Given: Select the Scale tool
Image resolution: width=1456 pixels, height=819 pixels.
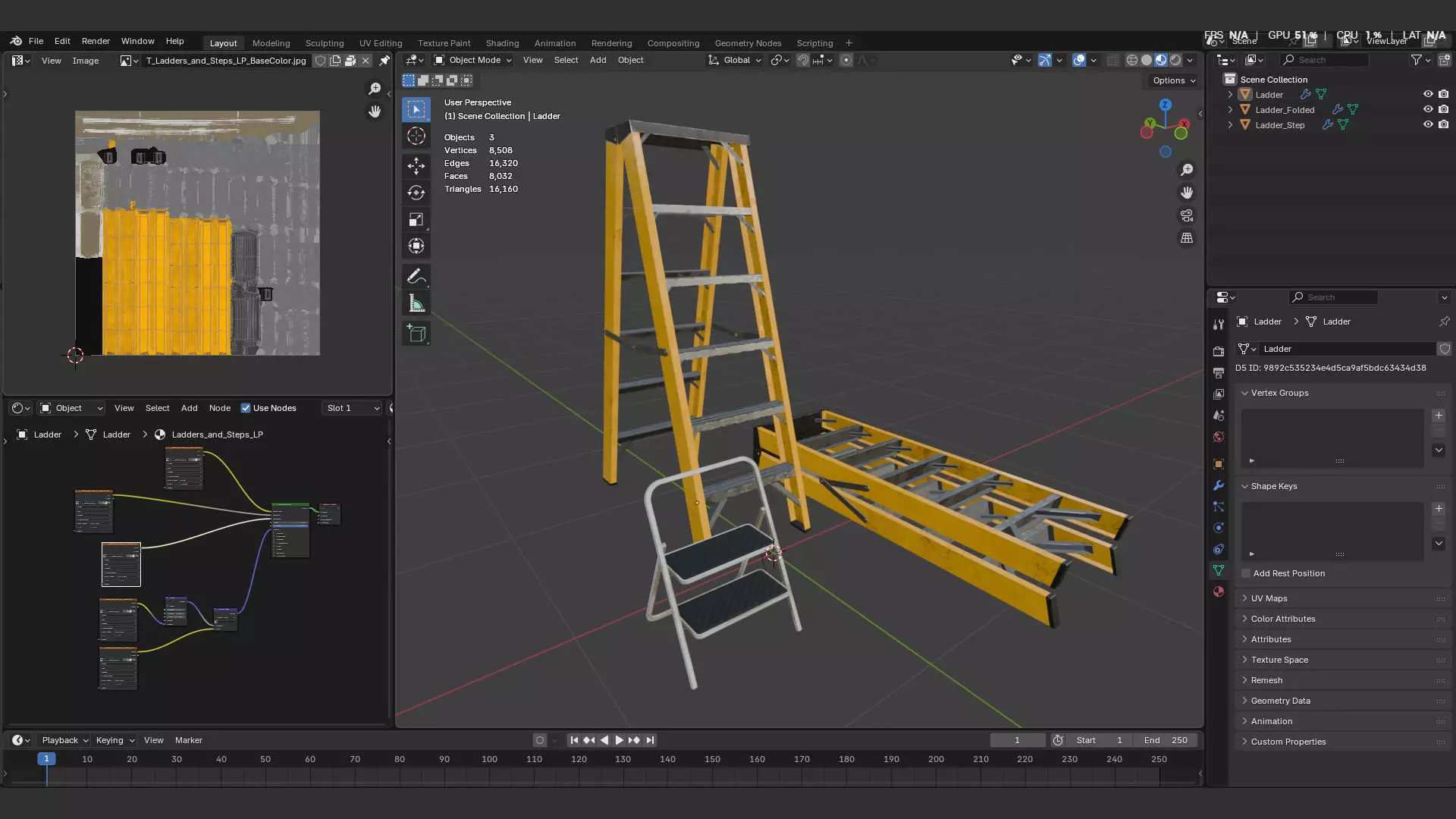Looking at the screenshot, I should coord(416,219).
